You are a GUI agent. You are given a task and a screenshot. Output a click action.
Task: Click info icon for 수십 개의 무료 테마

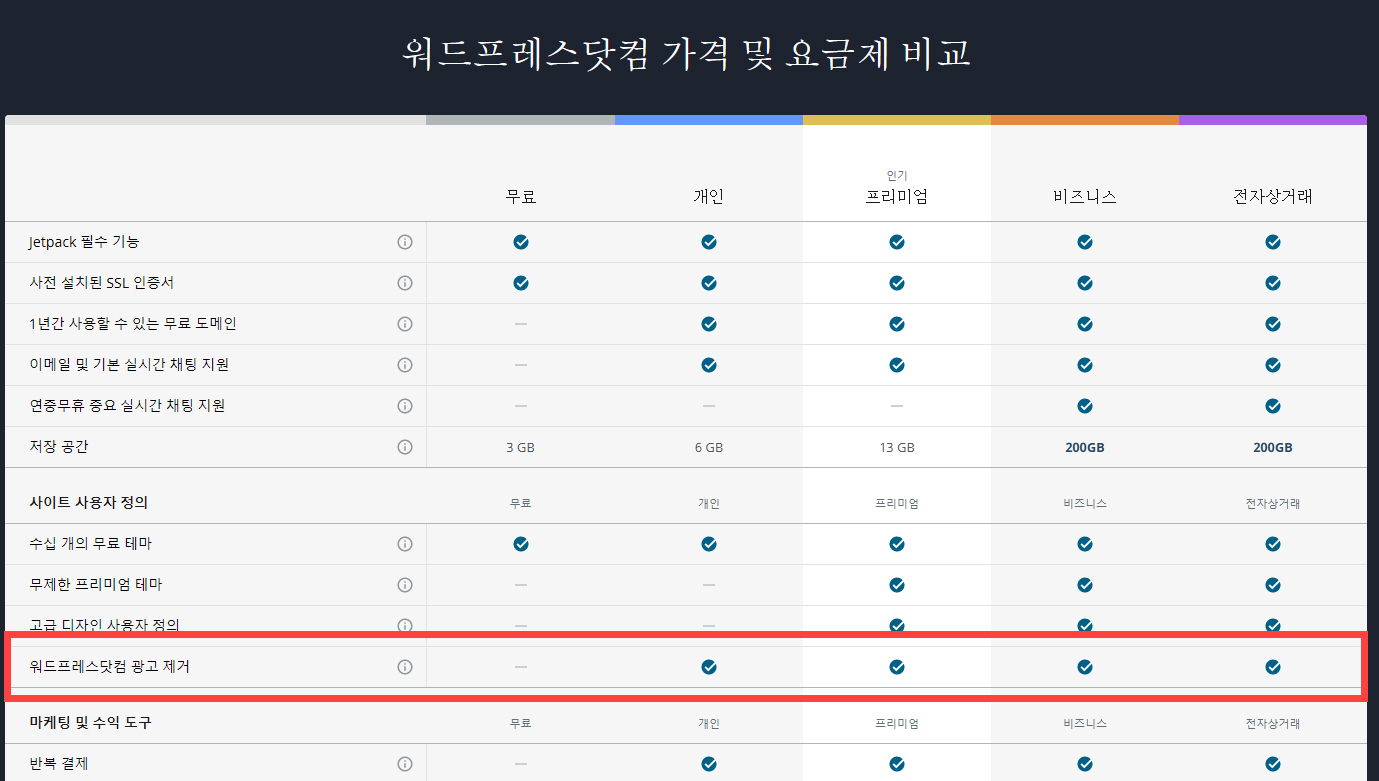coord(405,544)
